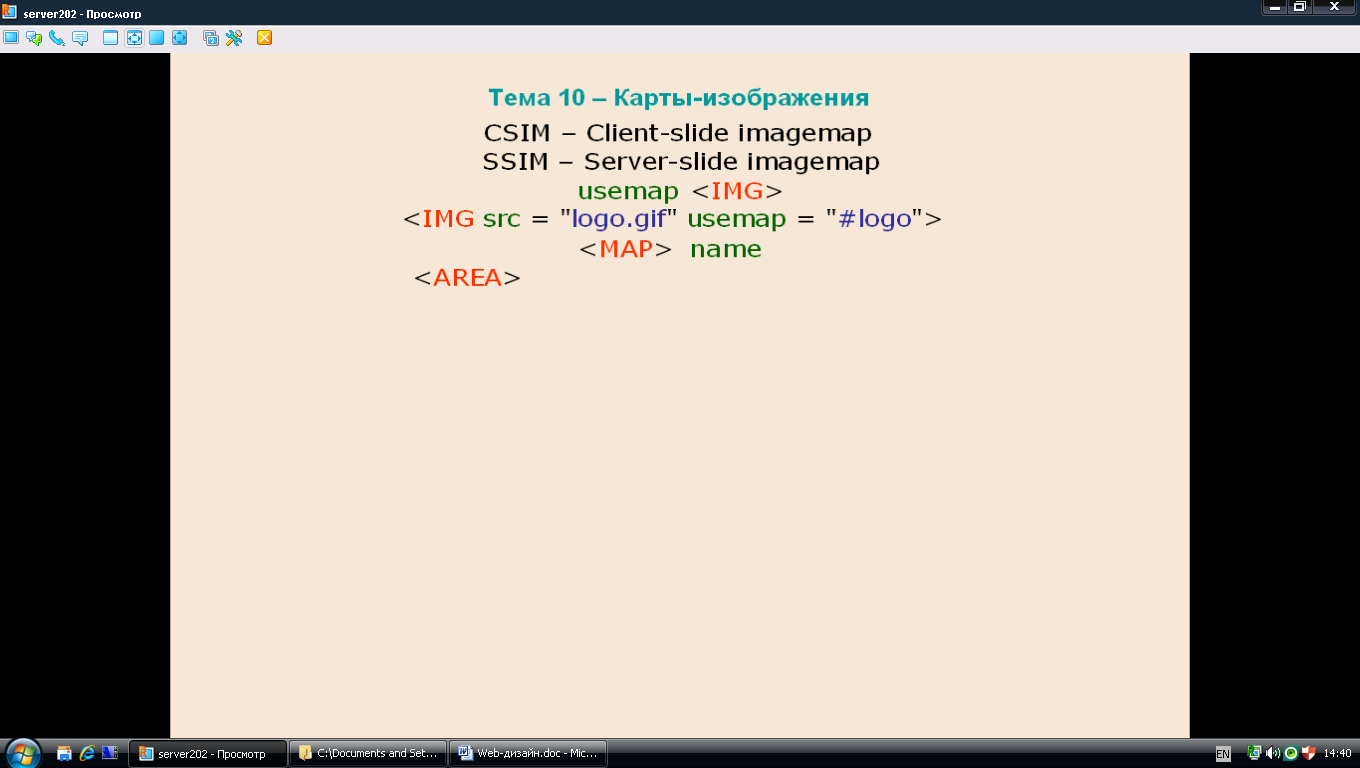Click the show desktop quick launch icon
The image size is (1360, 768).
[x=65, y=753]
